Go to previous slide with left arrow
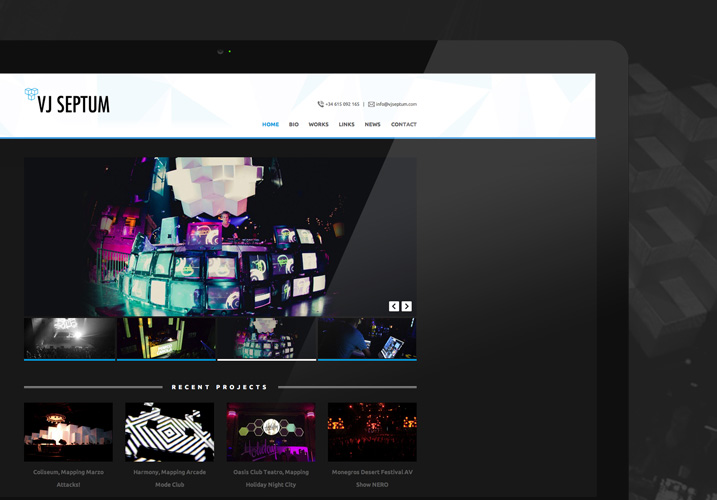This screenshot has width=717, height=500. pos(394,306)
